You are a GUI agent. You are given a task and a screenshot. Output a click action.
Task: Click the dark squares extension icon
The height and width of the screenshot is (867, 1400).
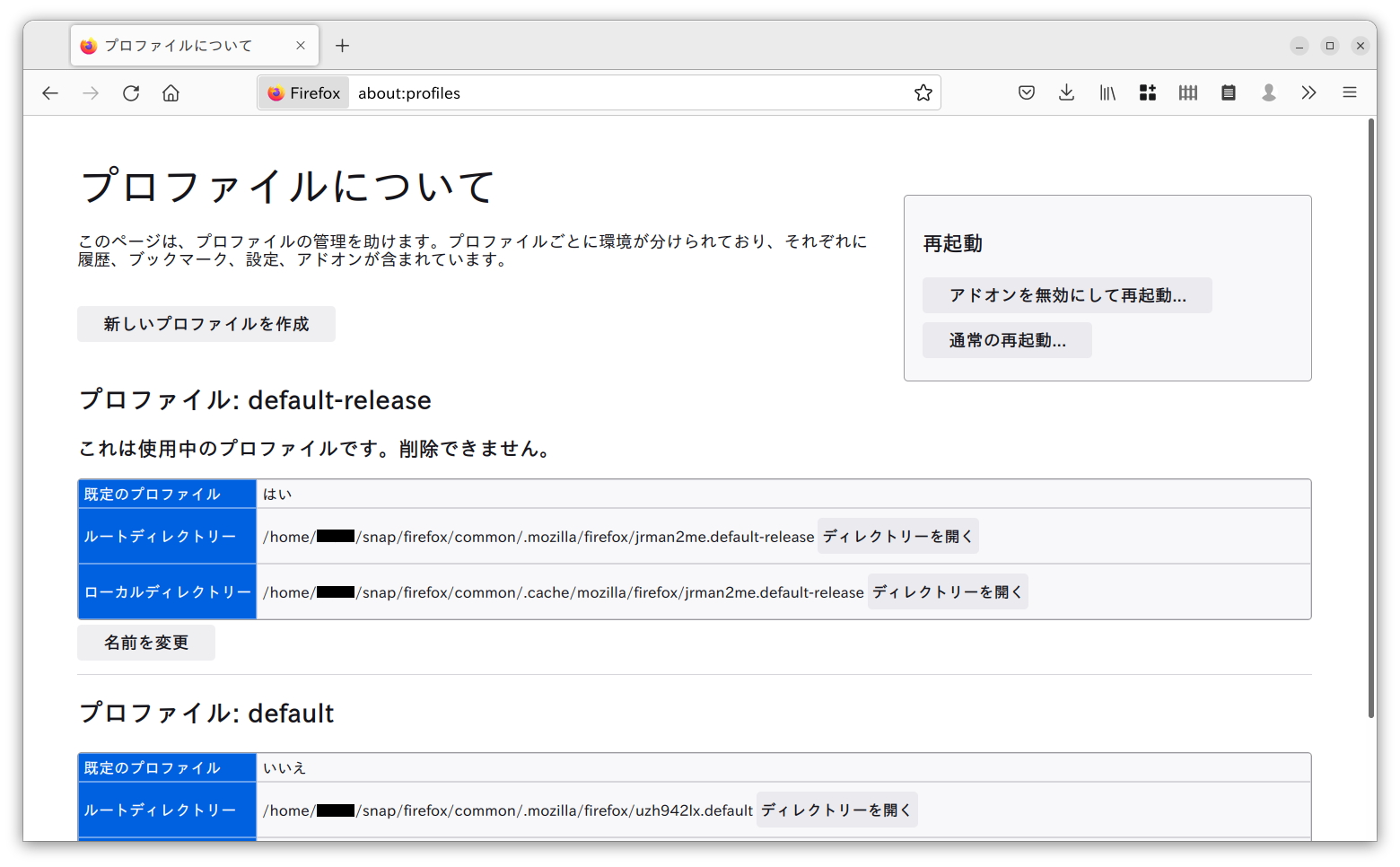[x=1147, y=92]
